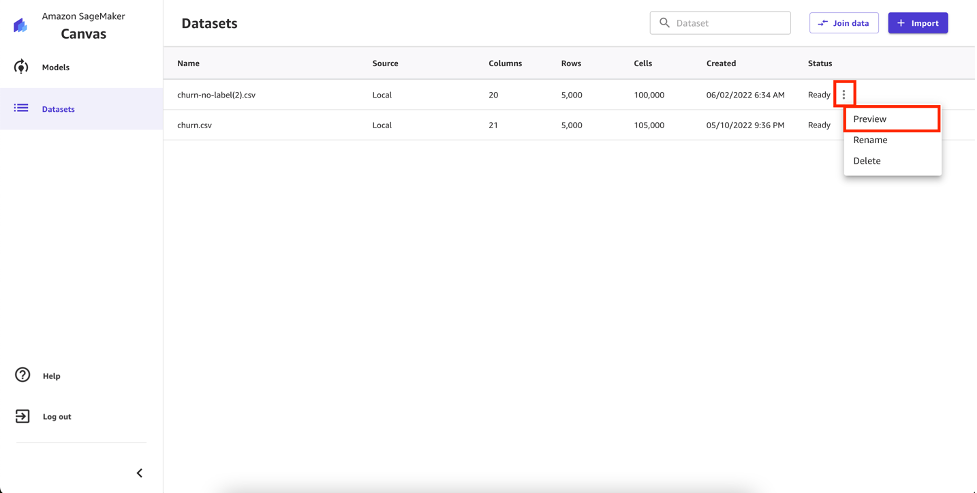The width and height of the screenshot is (977, 493).
Task: Click the Help question mark icon
Action: 22,375
